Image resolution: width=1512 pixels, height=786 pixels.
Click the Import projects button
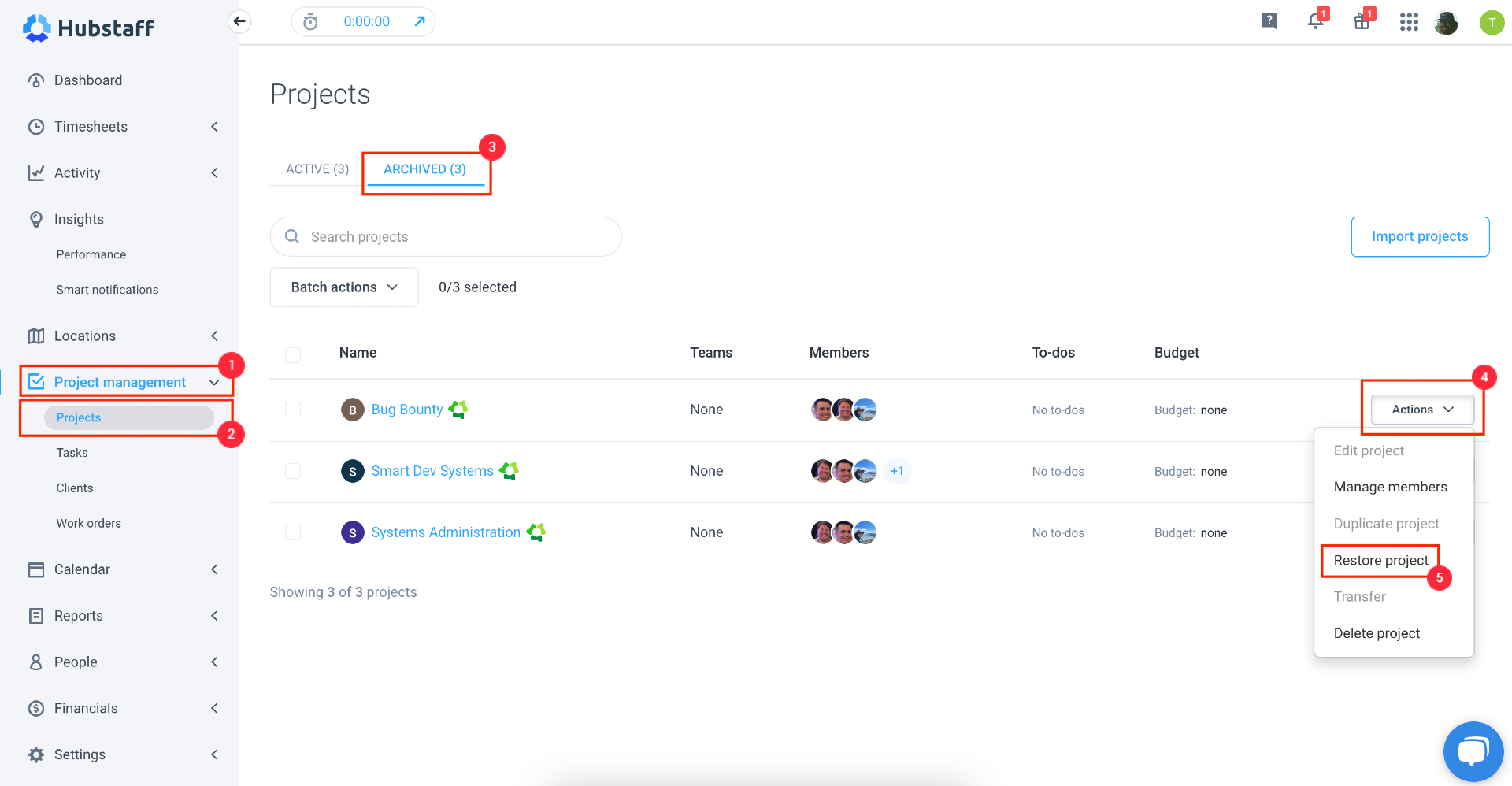coord(1420,236)
